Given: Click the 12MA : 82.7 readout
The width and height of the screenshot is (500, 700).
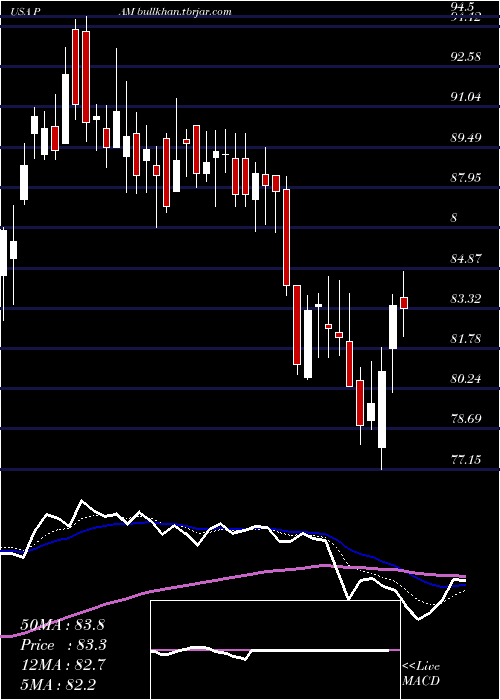Looking at the screenshot, I should 63,664.
